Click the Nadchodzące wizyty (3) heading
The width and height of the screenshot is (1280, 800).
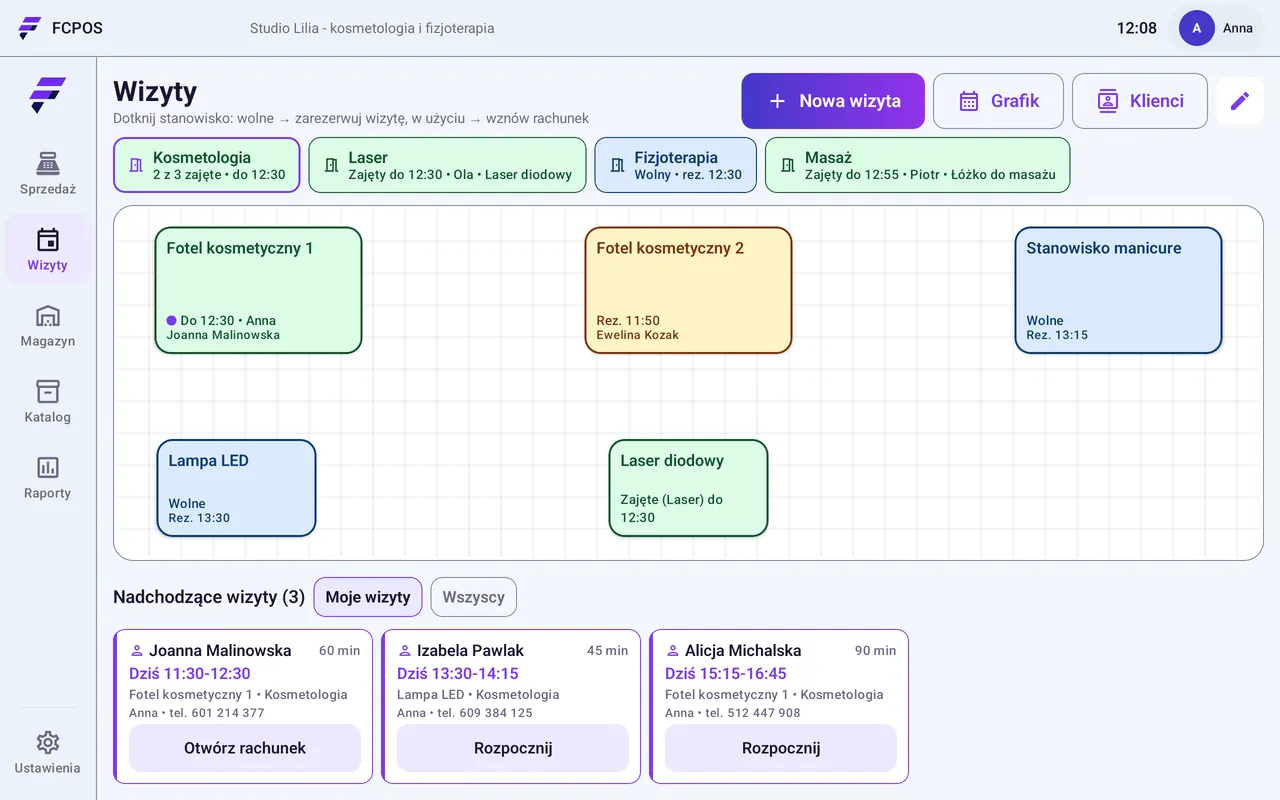point(209,597)
